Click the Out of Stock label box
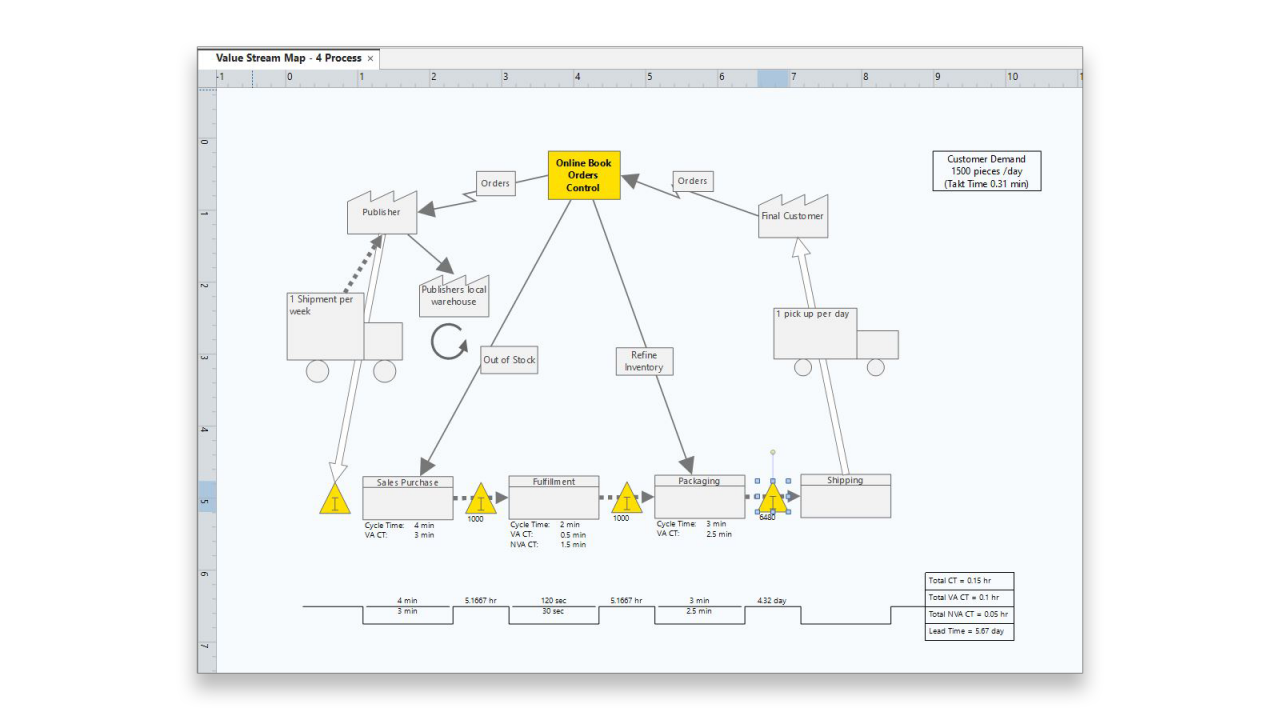 [x=508, y=360]
